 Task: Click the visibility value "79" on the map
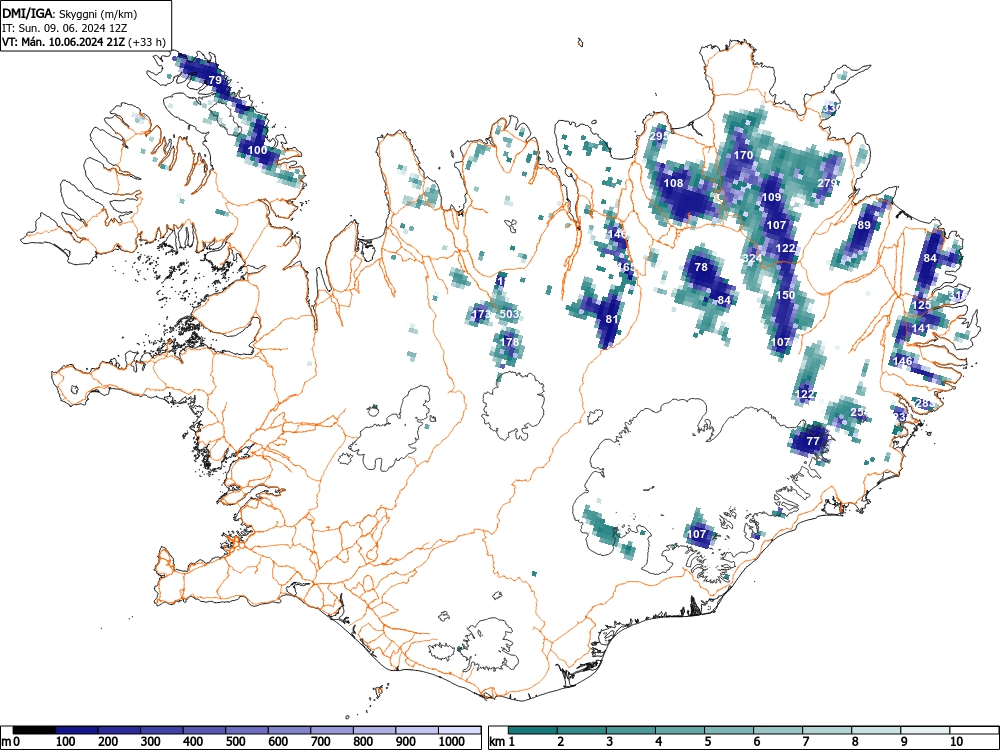coord(215,80)
